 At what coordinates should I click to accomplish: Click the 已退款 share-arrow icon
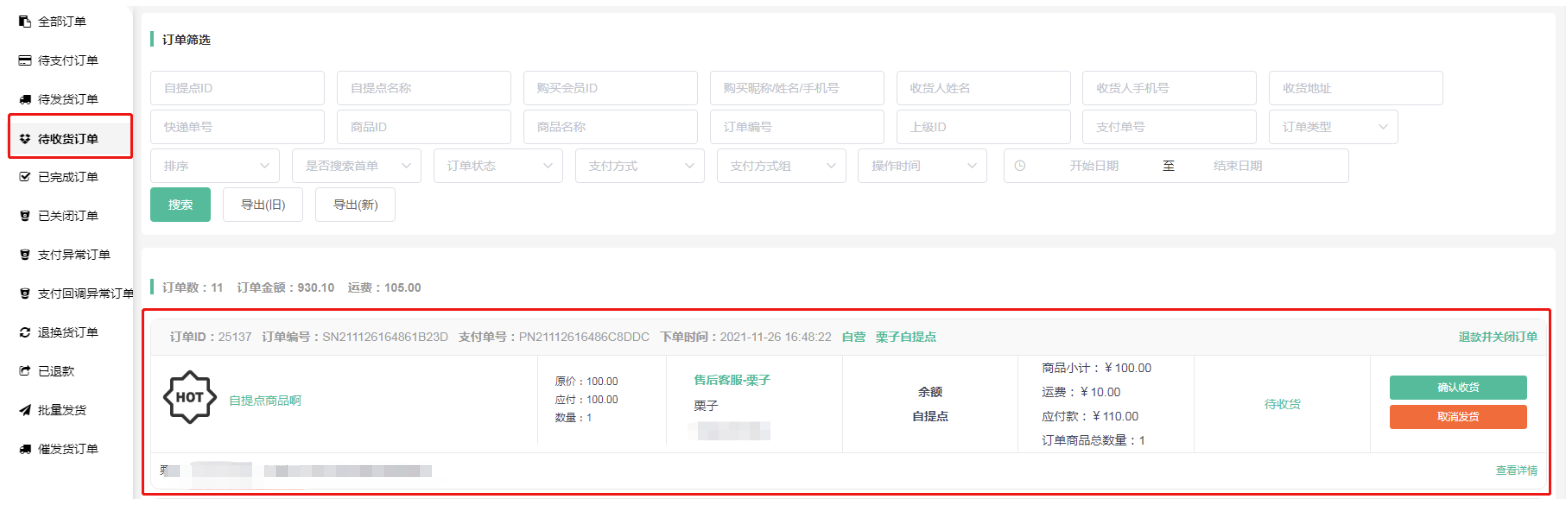coord(26,371)
